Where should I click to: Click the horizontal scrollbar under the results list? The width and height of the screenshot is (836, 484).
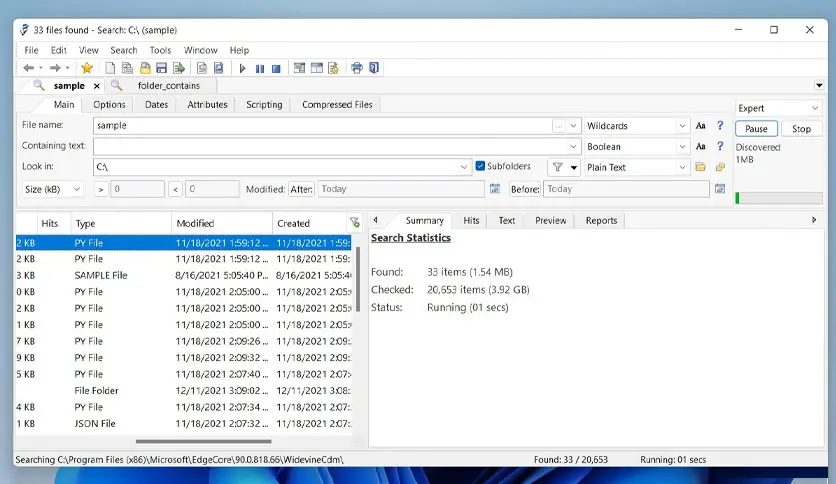click(x=203, y=441)
